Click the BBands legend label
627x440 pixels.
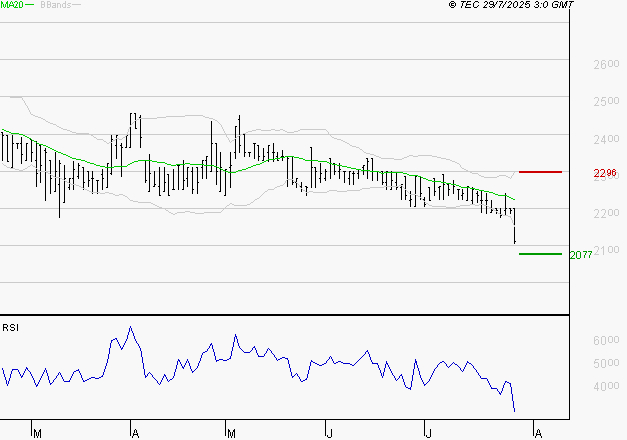(53, 5)
